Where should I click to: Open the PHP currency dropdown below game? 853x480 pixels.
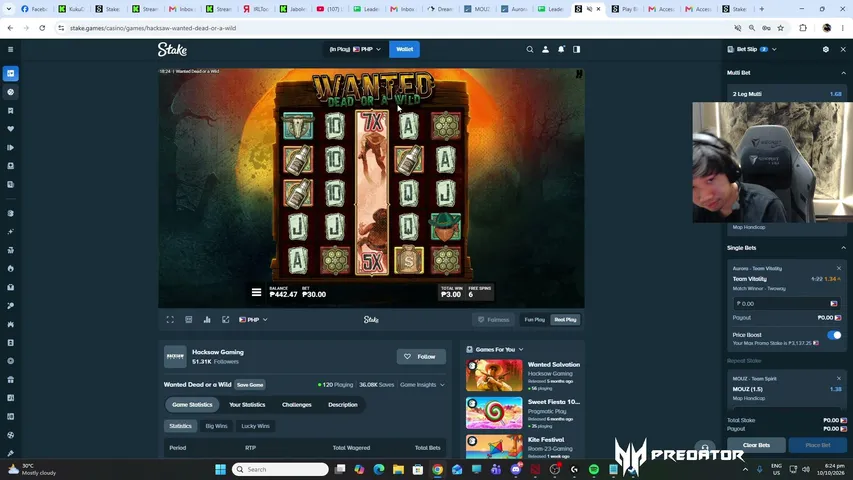click(254, 320)
